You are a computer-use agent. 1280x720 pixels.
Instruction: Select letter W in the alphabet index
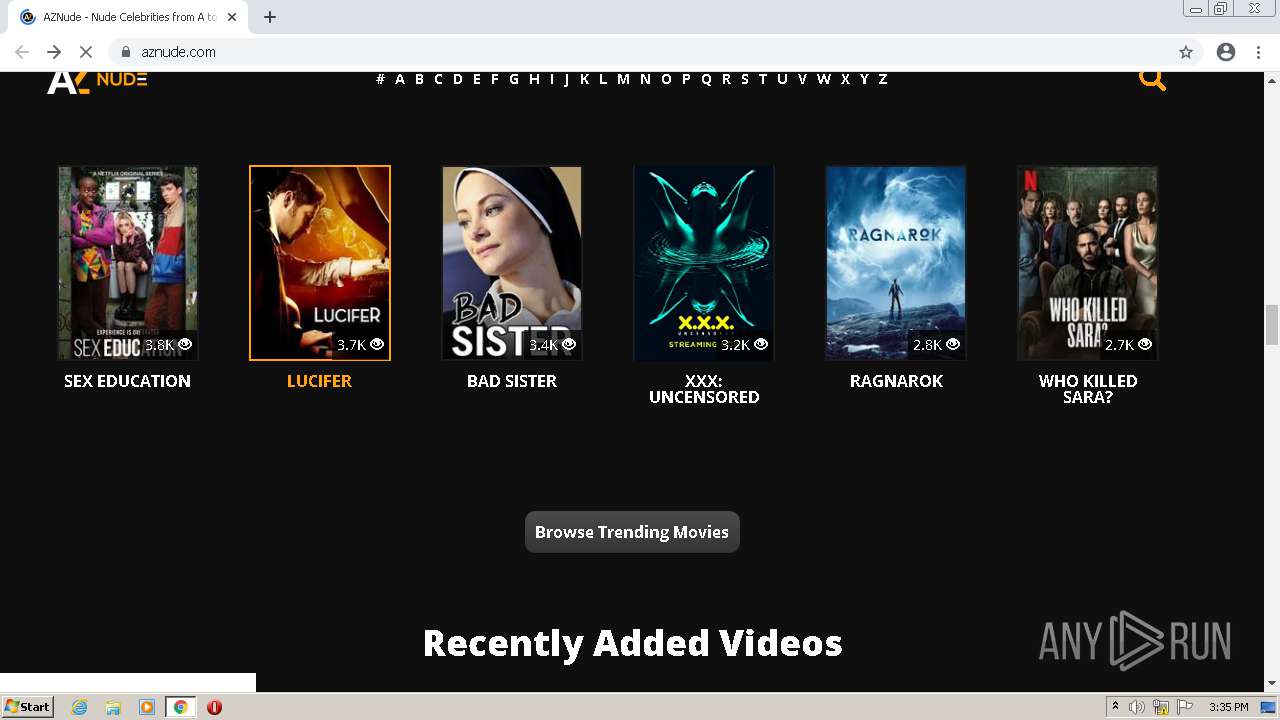coord(823,79)
